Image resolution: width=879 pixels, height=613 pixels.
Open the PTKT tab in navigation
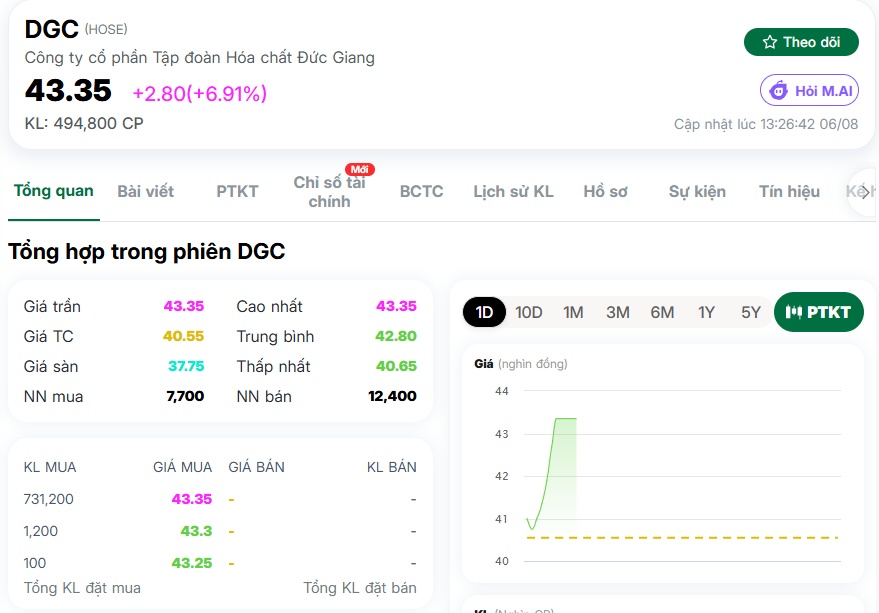(x=237, y=192)
